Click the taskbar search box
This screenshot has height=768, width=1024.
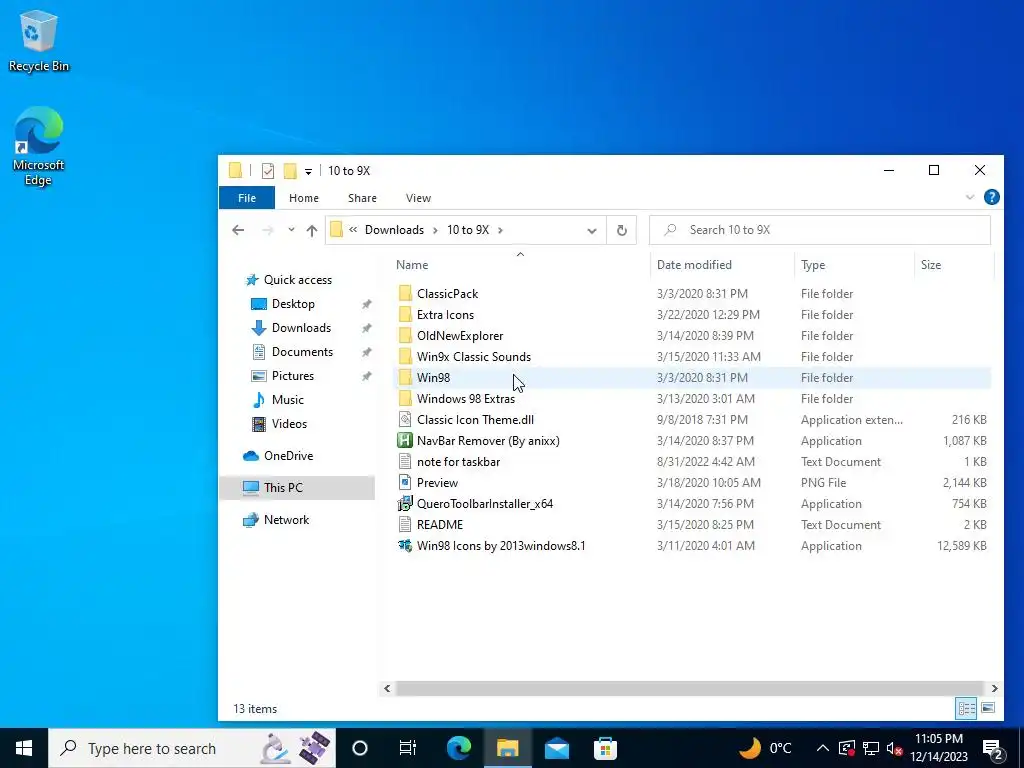192,748
